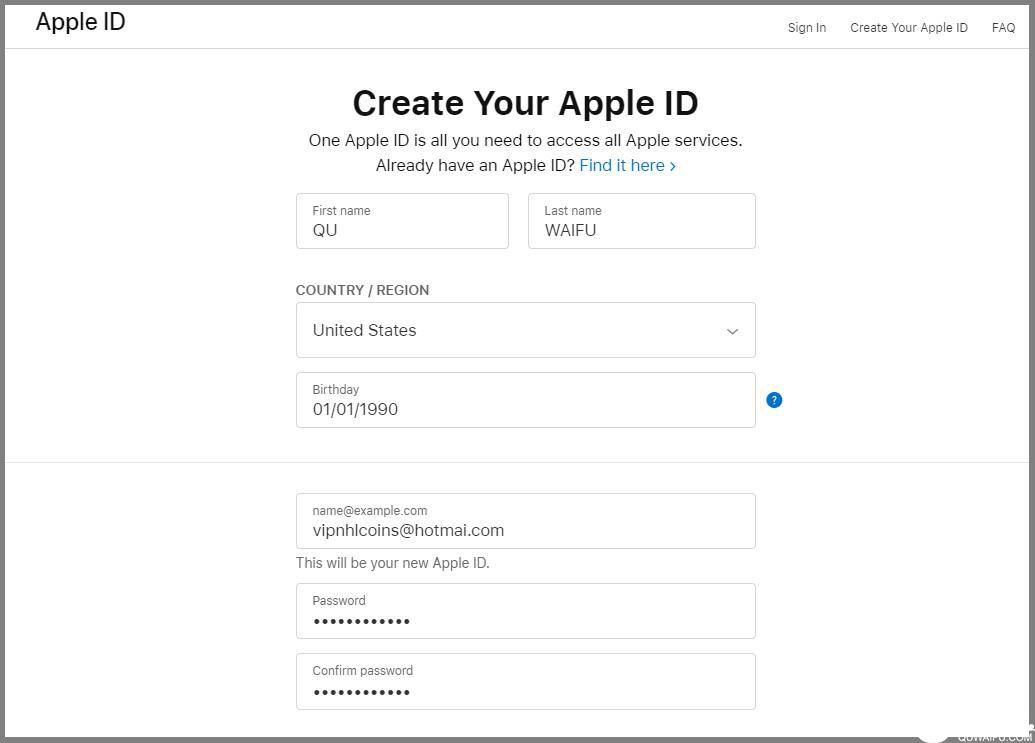Click the Apple ID logo text
The width and height of the screenshot is (1035, 743).
pyautogui.click(x=81, y=22)
